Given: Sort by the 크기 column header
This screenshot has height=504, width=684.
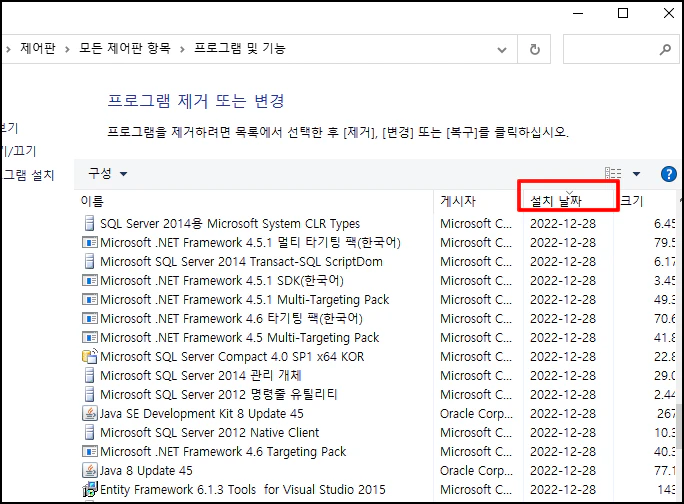Looking at the screenshot, I should pyautogui.click(x=632, y=201).
